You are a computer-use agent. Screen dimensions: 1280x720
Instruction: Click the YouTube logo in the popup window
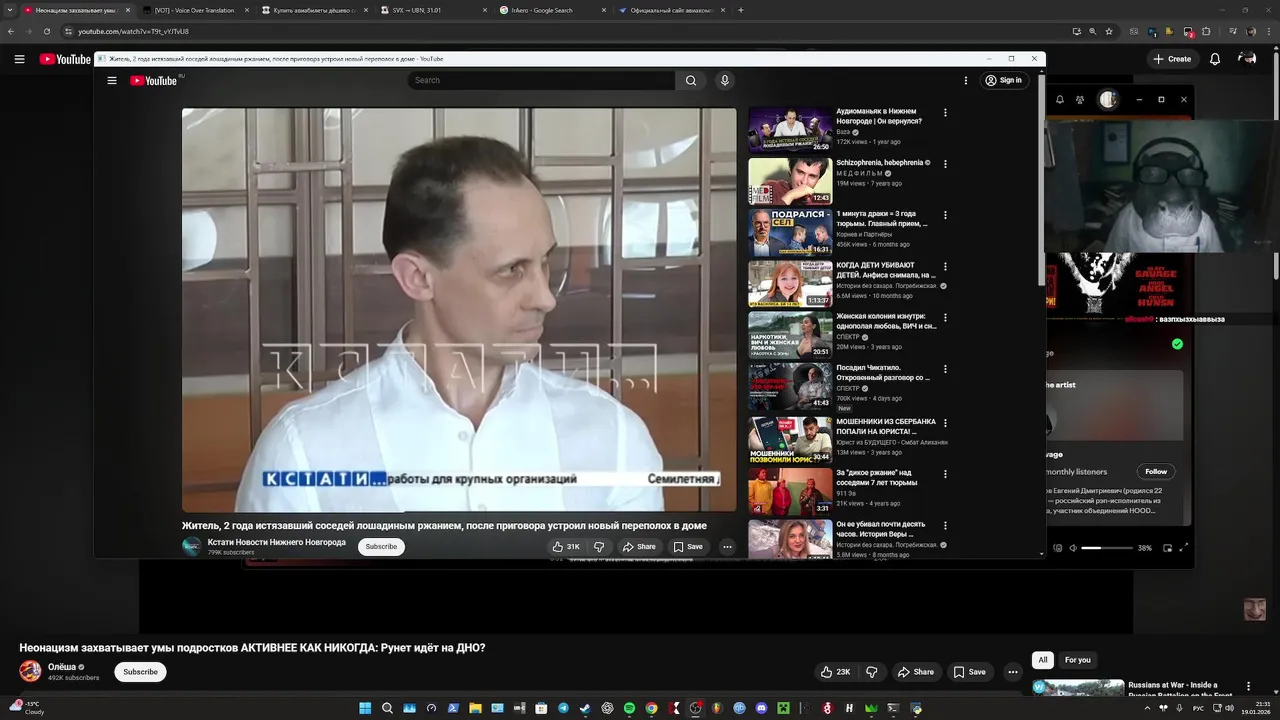154,80
